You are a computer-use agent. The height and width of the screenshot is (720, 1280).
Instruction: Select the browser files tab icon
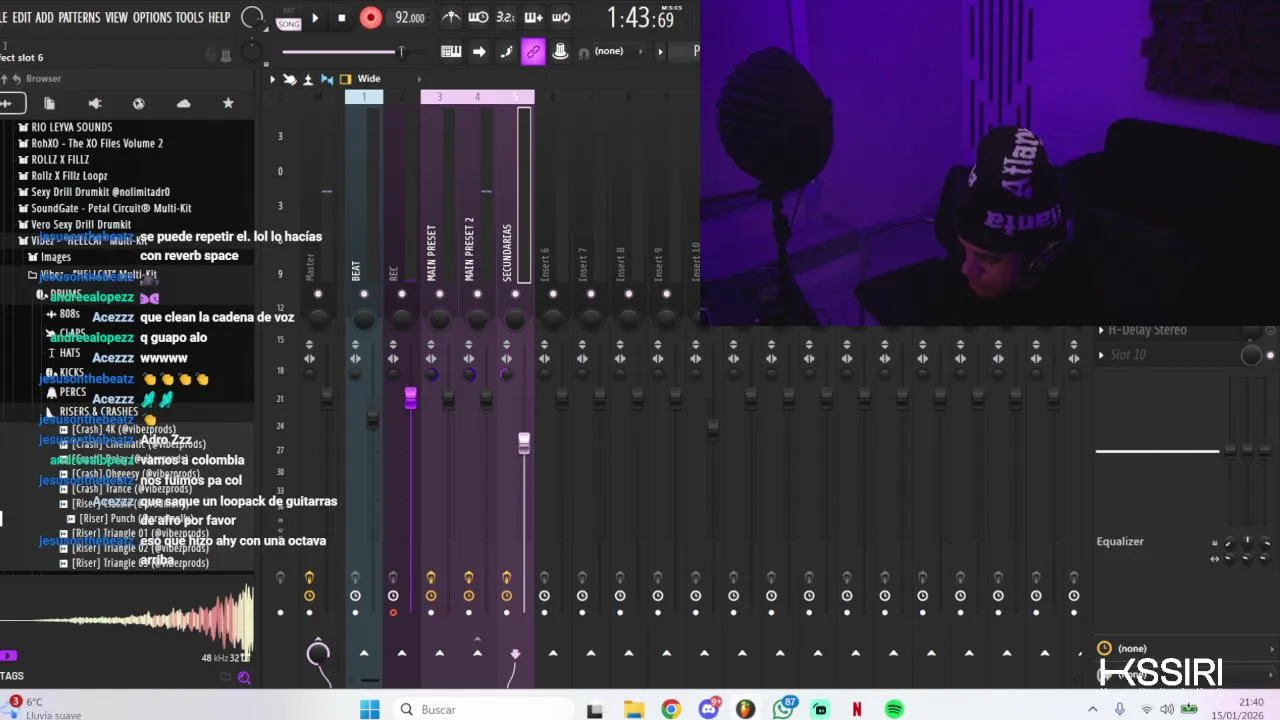[49, 103]
